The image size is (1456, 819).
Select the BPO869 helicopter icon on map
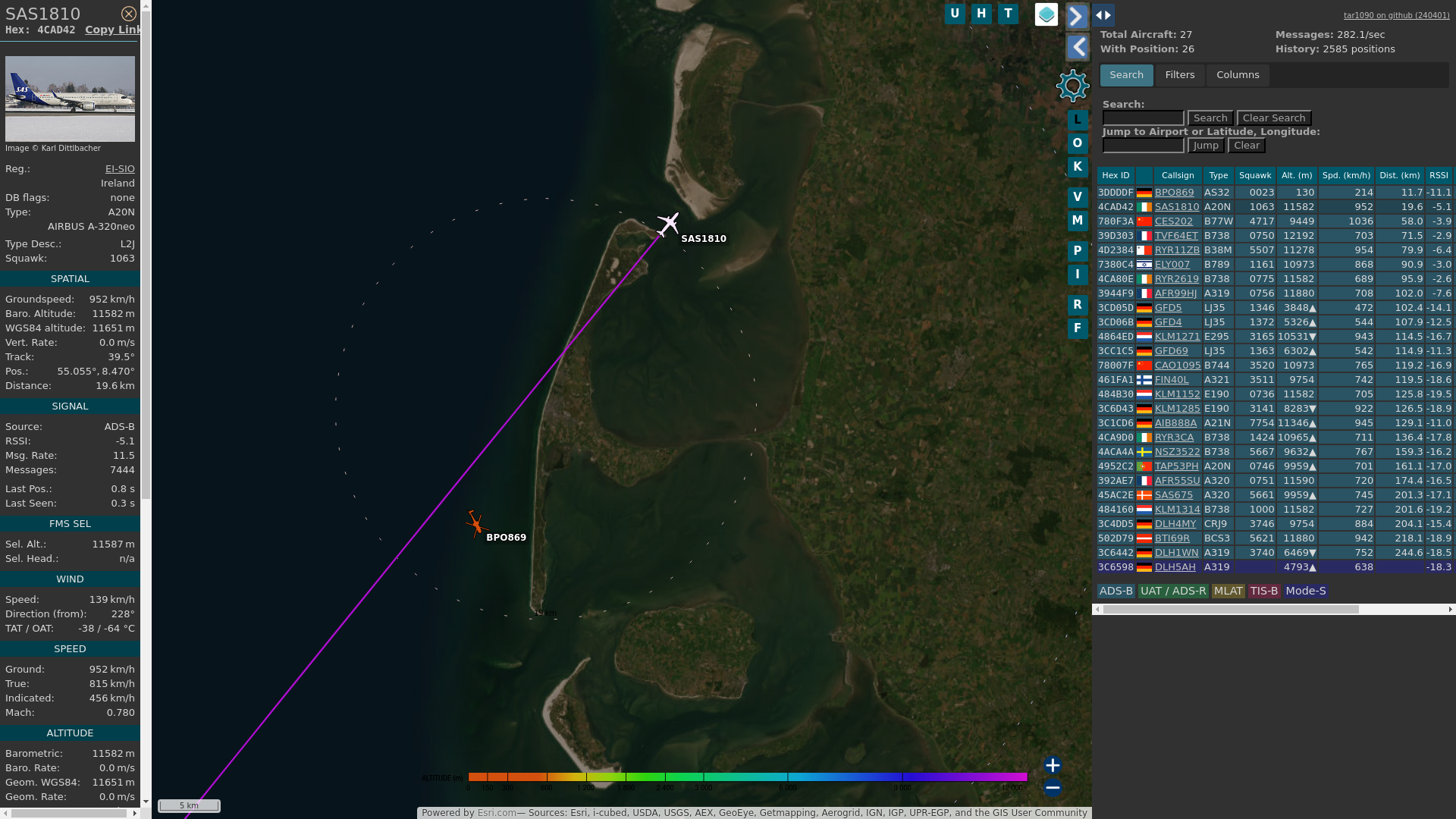476,524
